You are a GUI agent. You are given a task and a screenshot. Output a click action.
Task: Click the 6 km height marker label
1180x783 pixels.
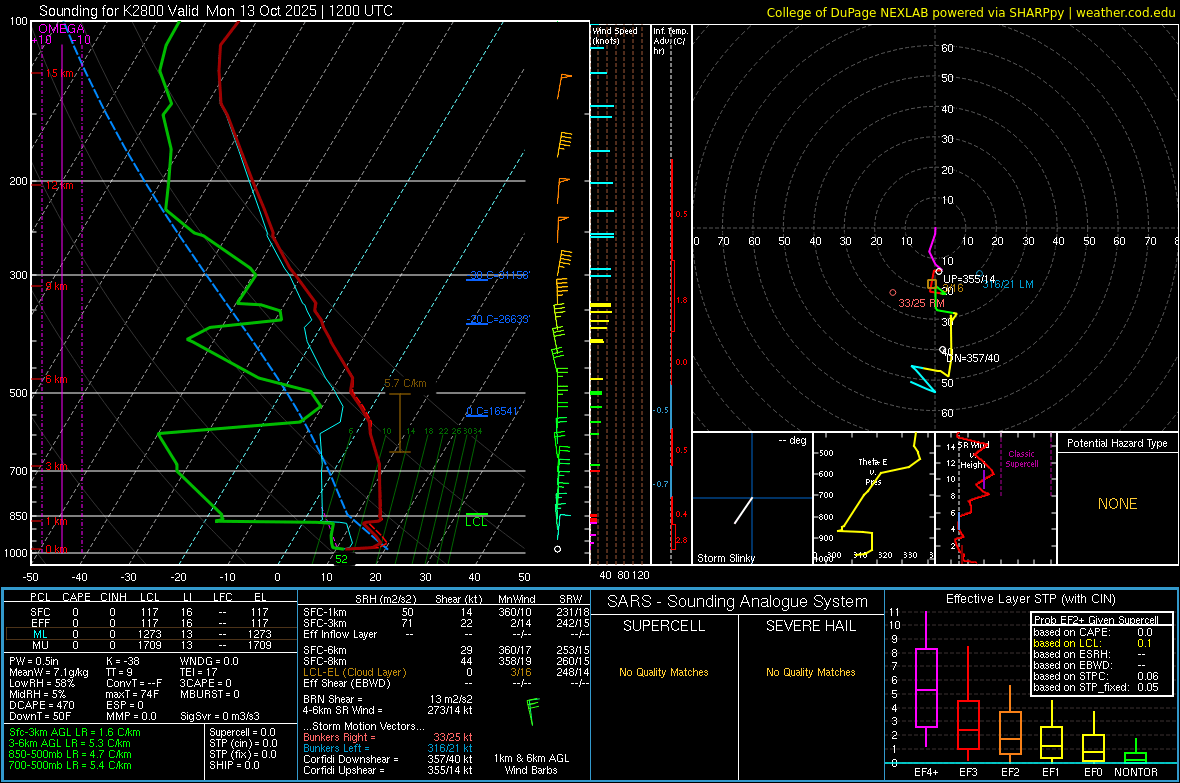coord(56,379)
